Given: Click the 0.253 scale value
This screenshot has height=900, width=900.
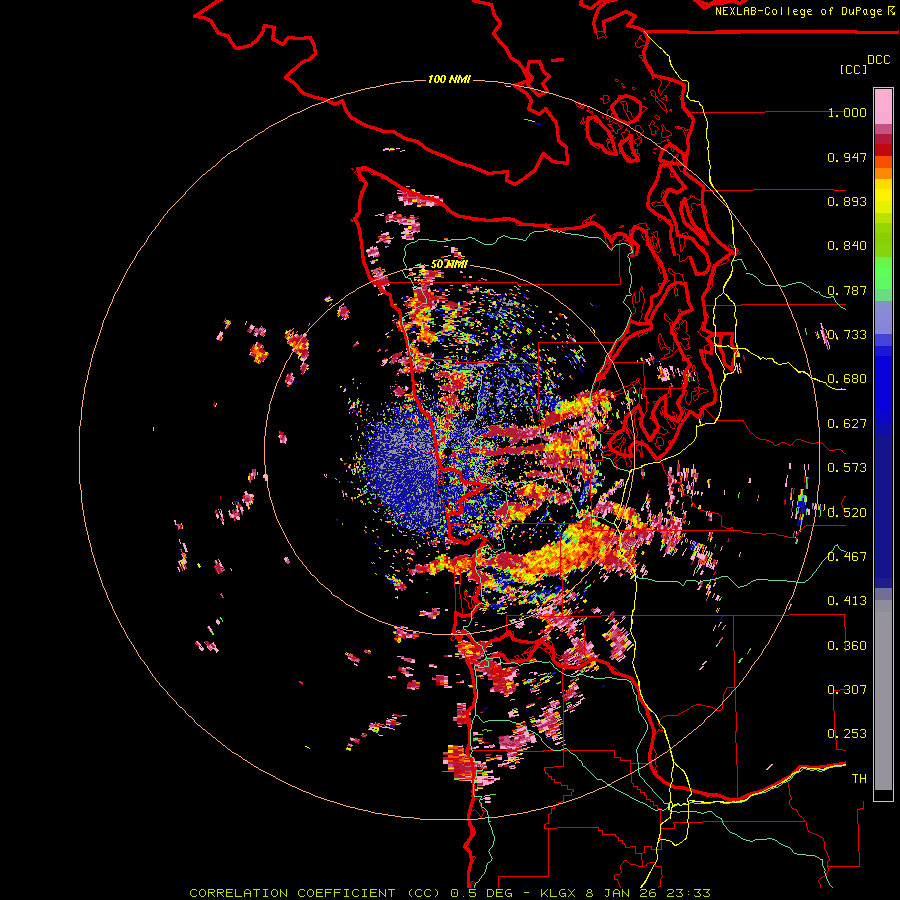Looking at the screenshot, I should (x=847, y=734).
